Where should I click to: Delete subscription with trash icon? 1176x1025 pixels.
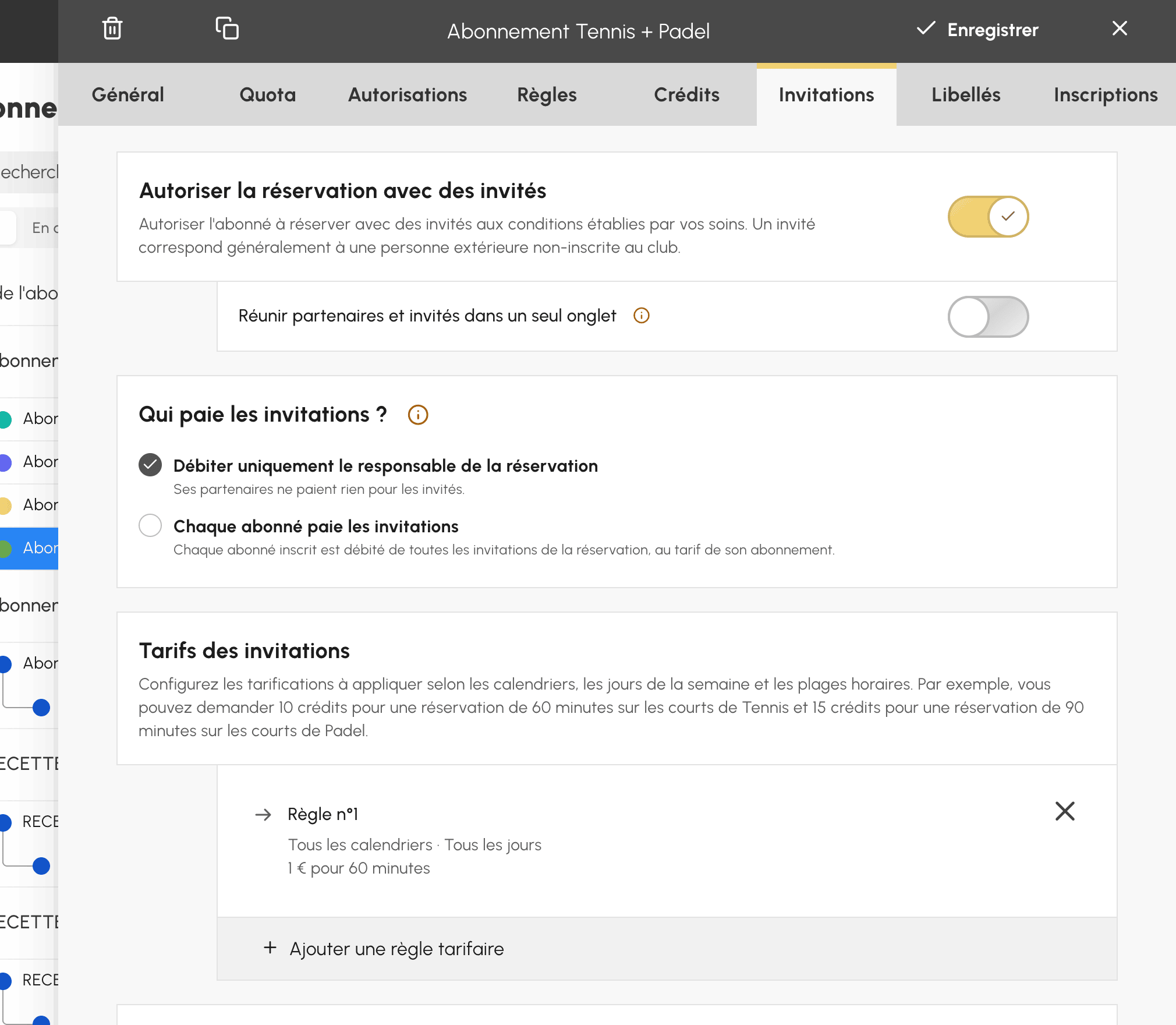[112, 29]
